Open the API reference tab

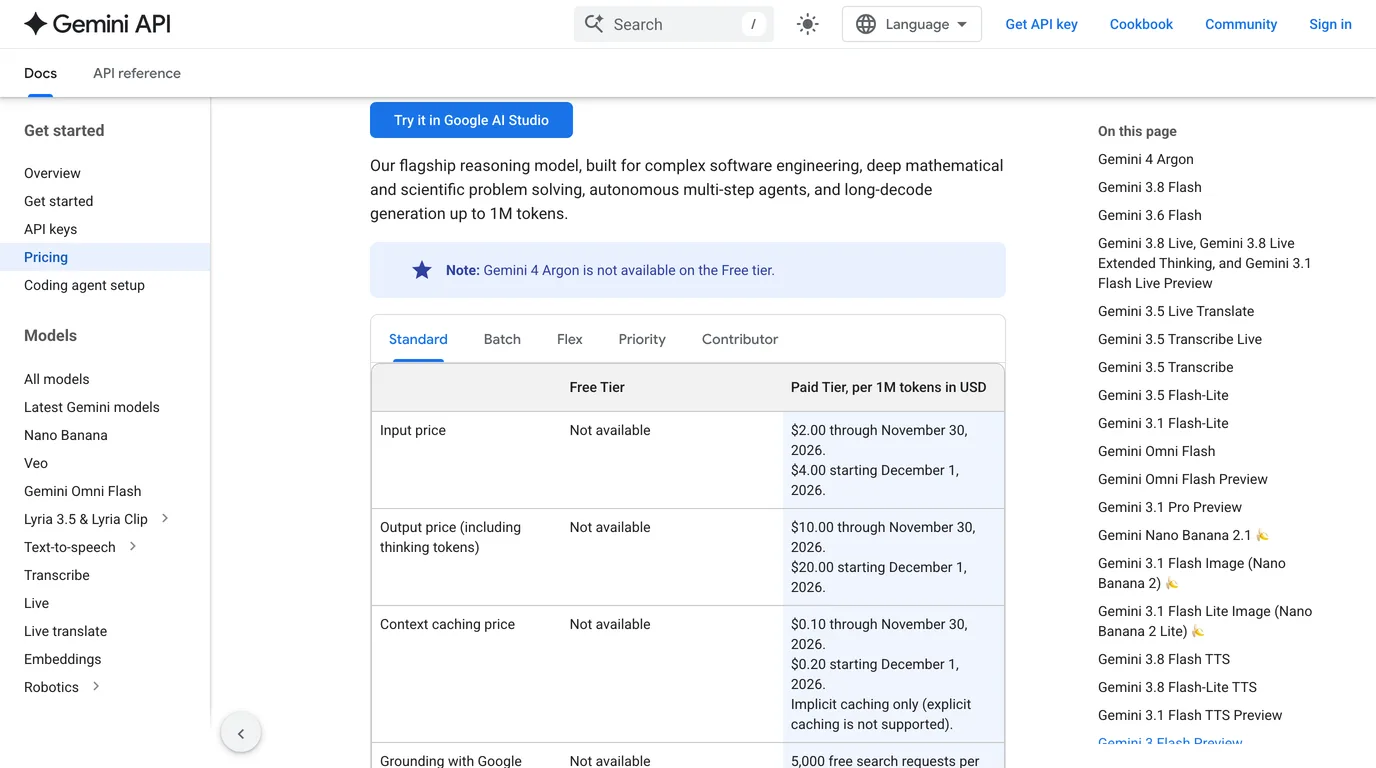[137, 73]
